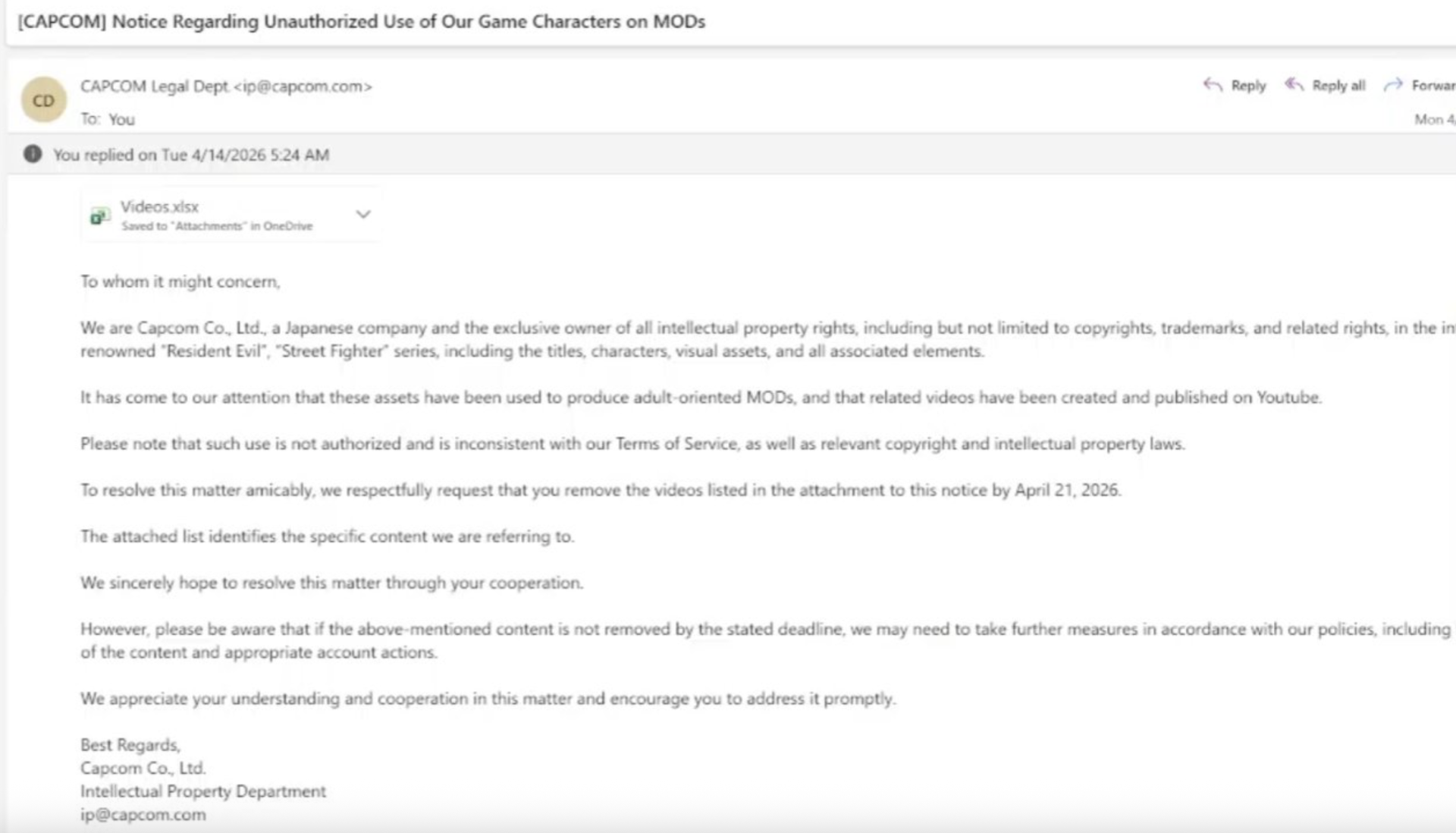This screenshot has height=833, width=1456.
Task: Click the received date starting with Mon
Action: tap(1433, 119)
